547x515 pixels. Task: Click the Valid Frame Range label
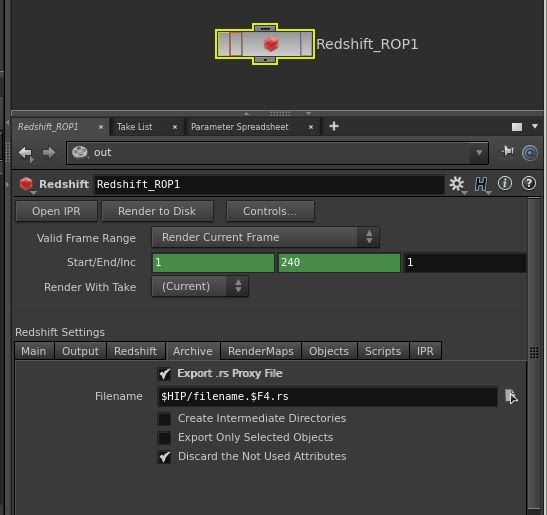click(x=86, y=238)
